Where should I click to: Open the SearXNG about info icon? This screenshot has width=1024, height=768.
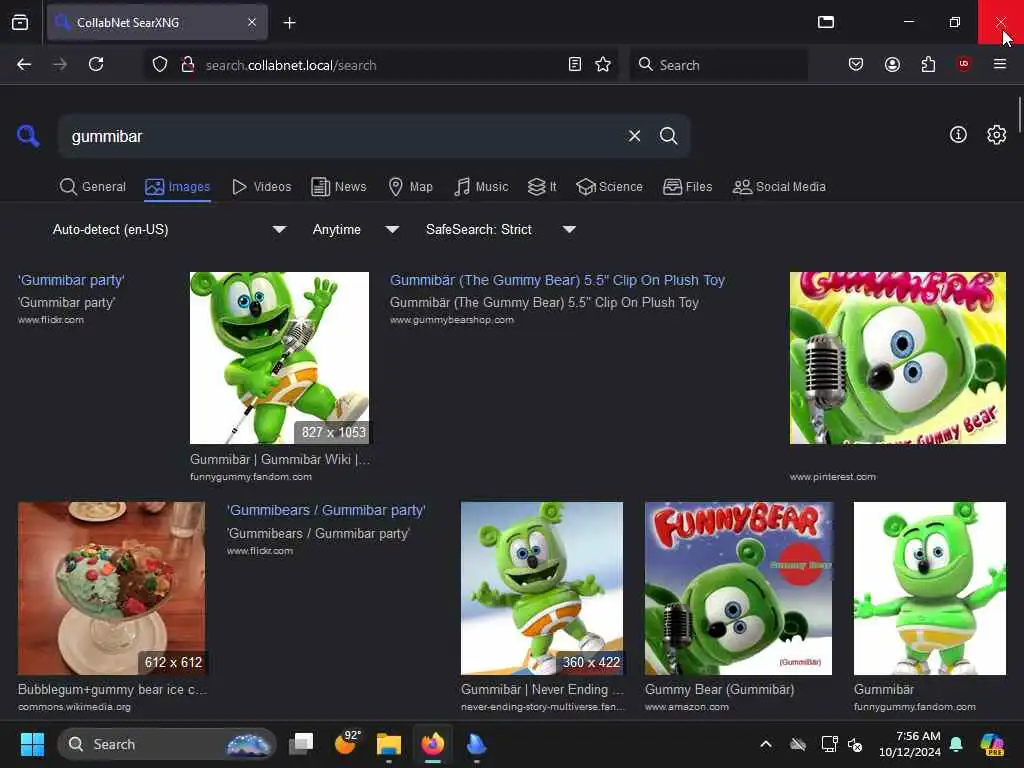[958, 135]
